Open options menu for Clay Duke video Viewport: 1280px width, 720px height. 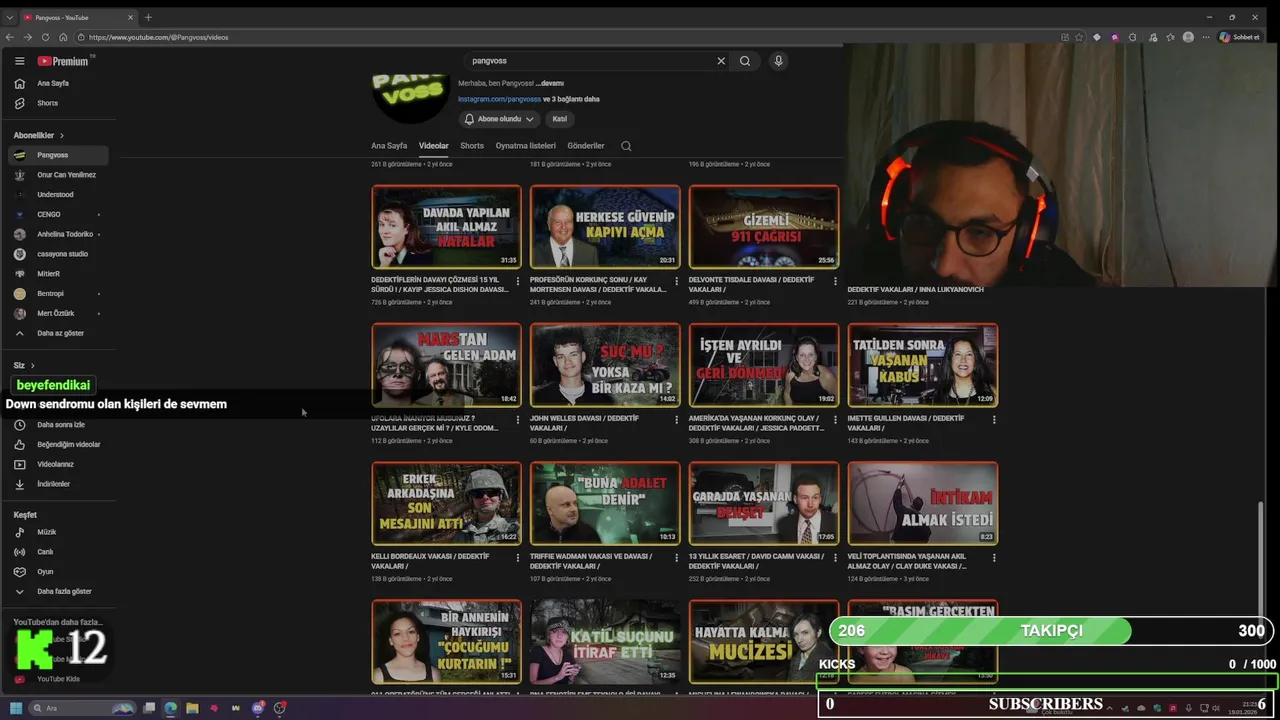pyautogui.click(x=994, y=558)
